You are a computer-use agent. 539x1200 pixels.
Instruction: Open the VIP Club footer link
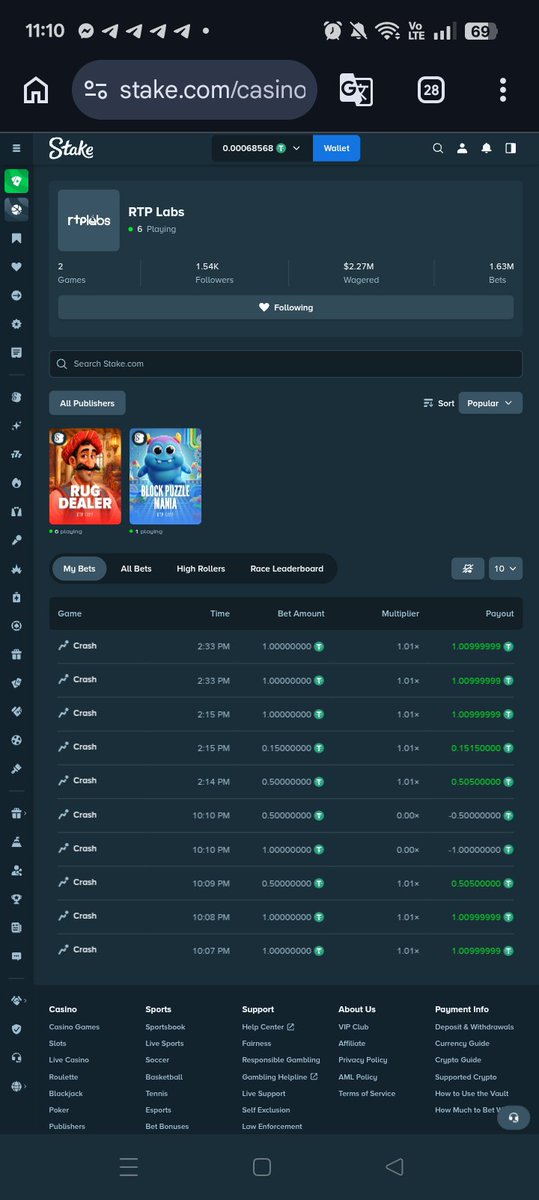[353, 1027]
